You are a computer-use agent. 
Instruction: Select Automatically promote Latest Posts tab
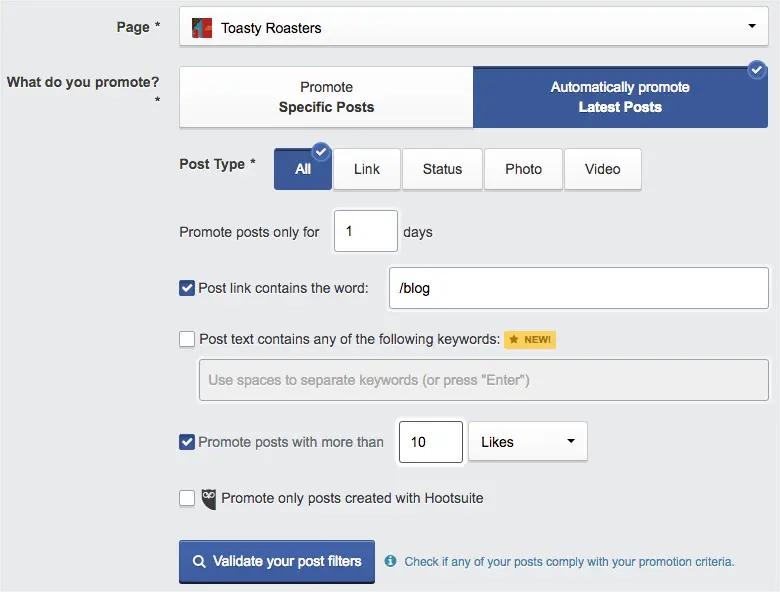(620, 97)
